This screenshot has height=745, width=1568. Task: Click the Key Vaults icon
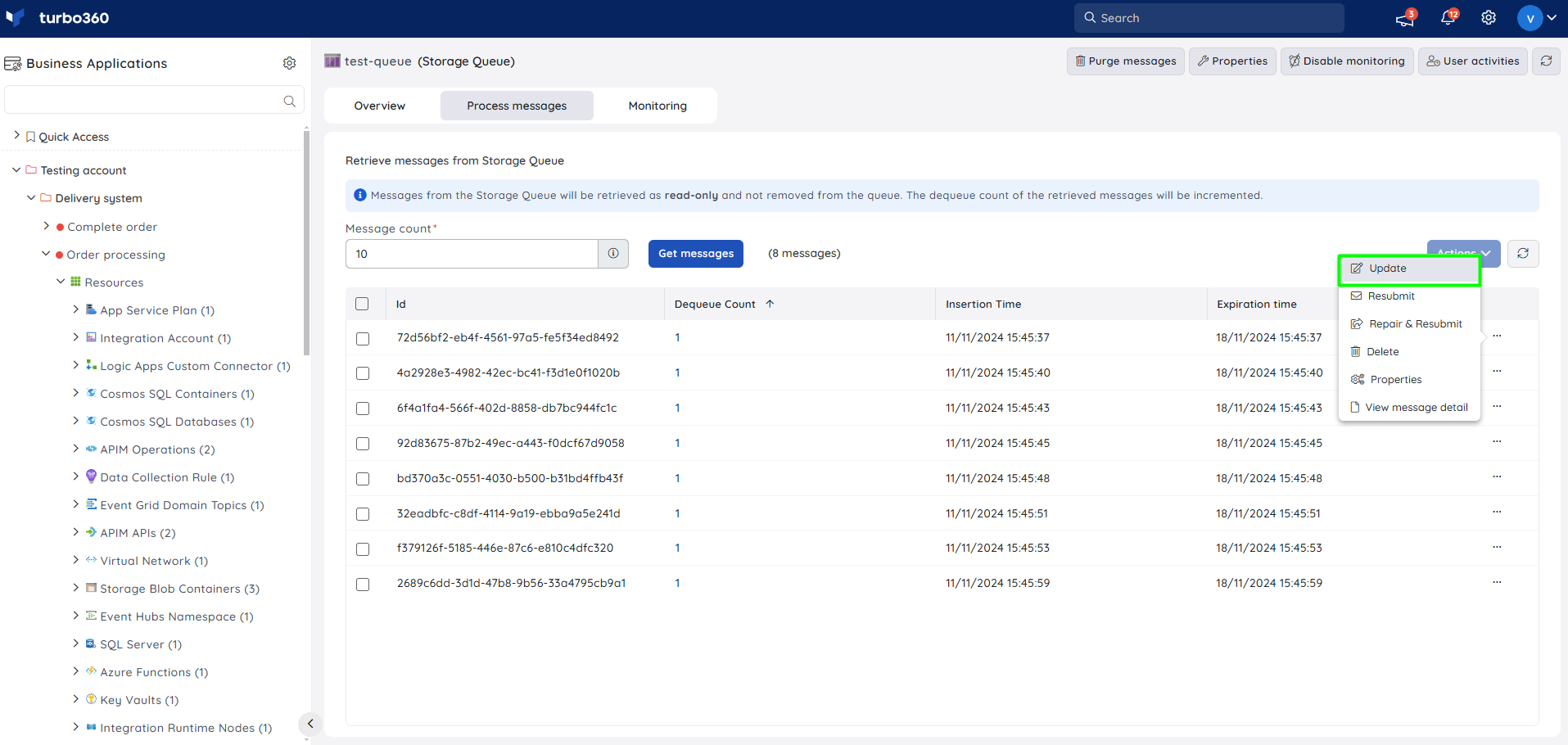pyautogui.click(x=91, y=699)
